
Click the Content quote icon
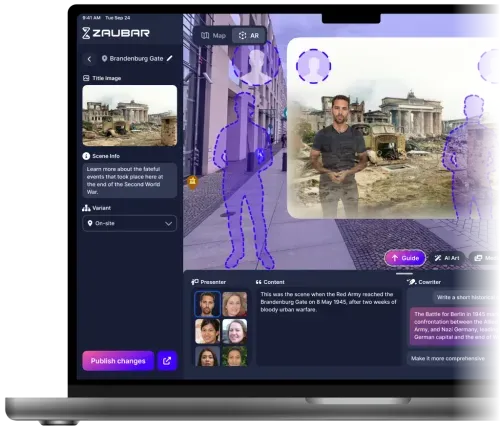coord(259,282)
